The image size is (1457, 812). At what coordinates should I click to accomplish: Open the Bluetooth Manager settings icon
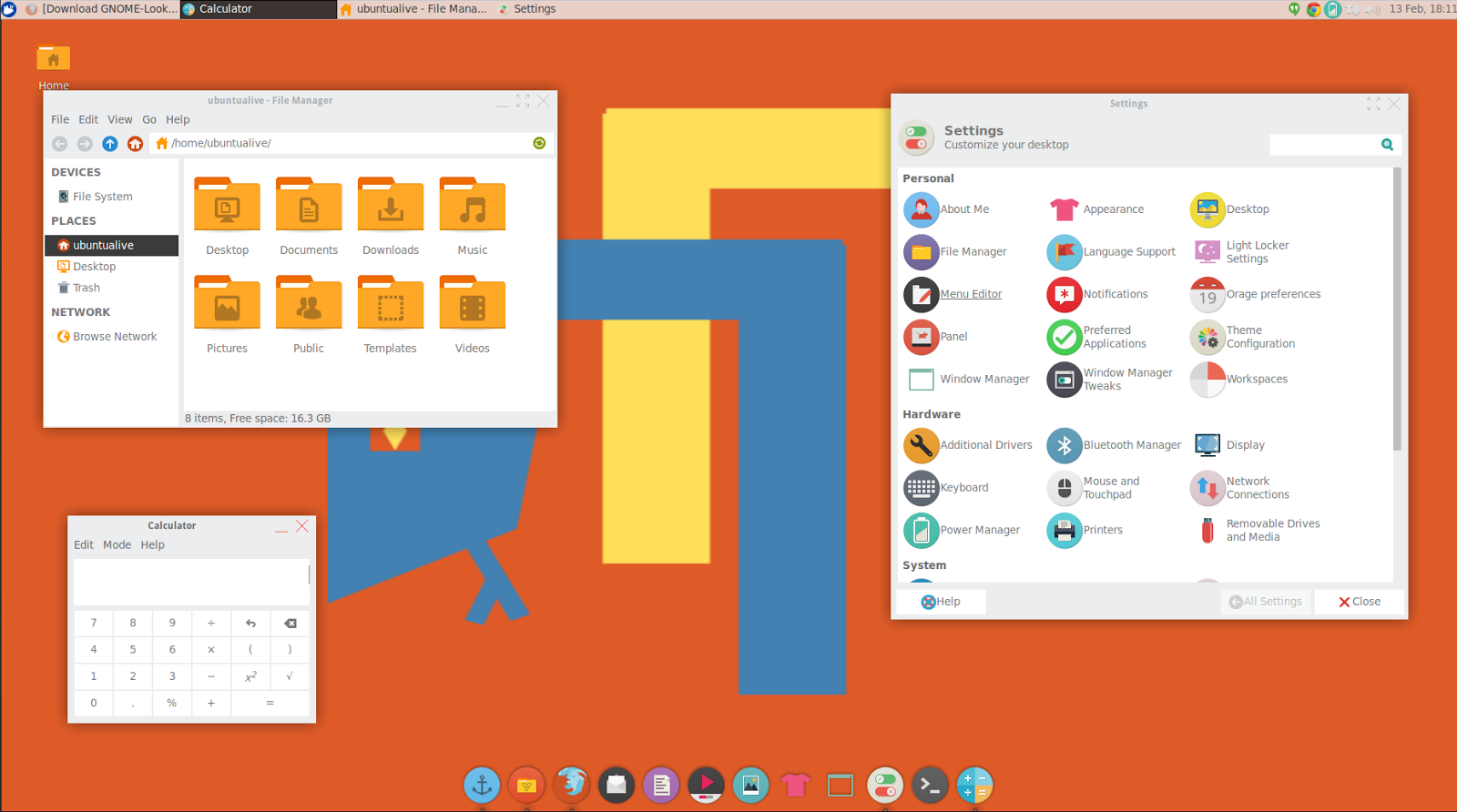1064,445
